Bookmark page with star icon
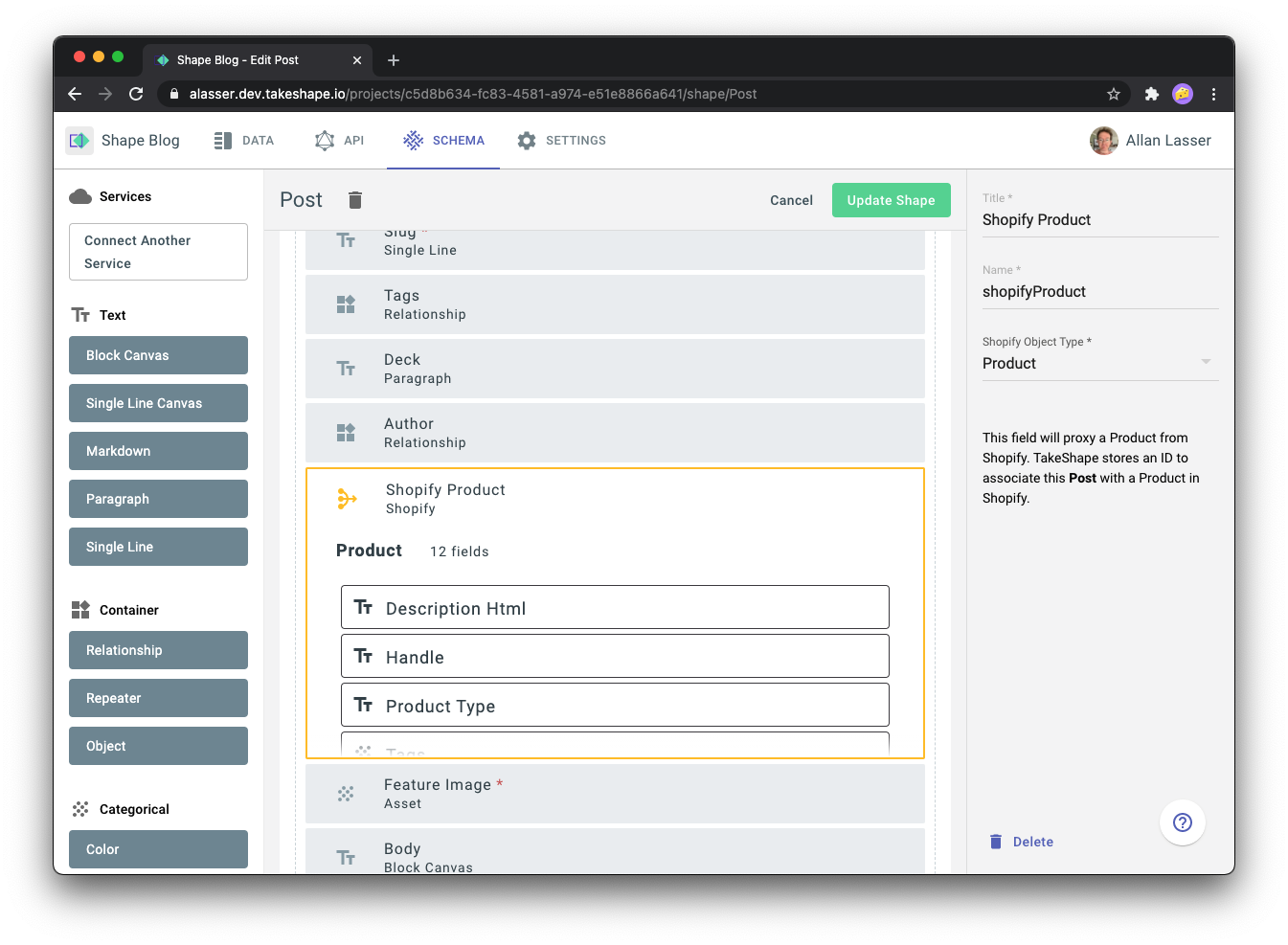The image size is (1288, 945). tap(1114, 94)
